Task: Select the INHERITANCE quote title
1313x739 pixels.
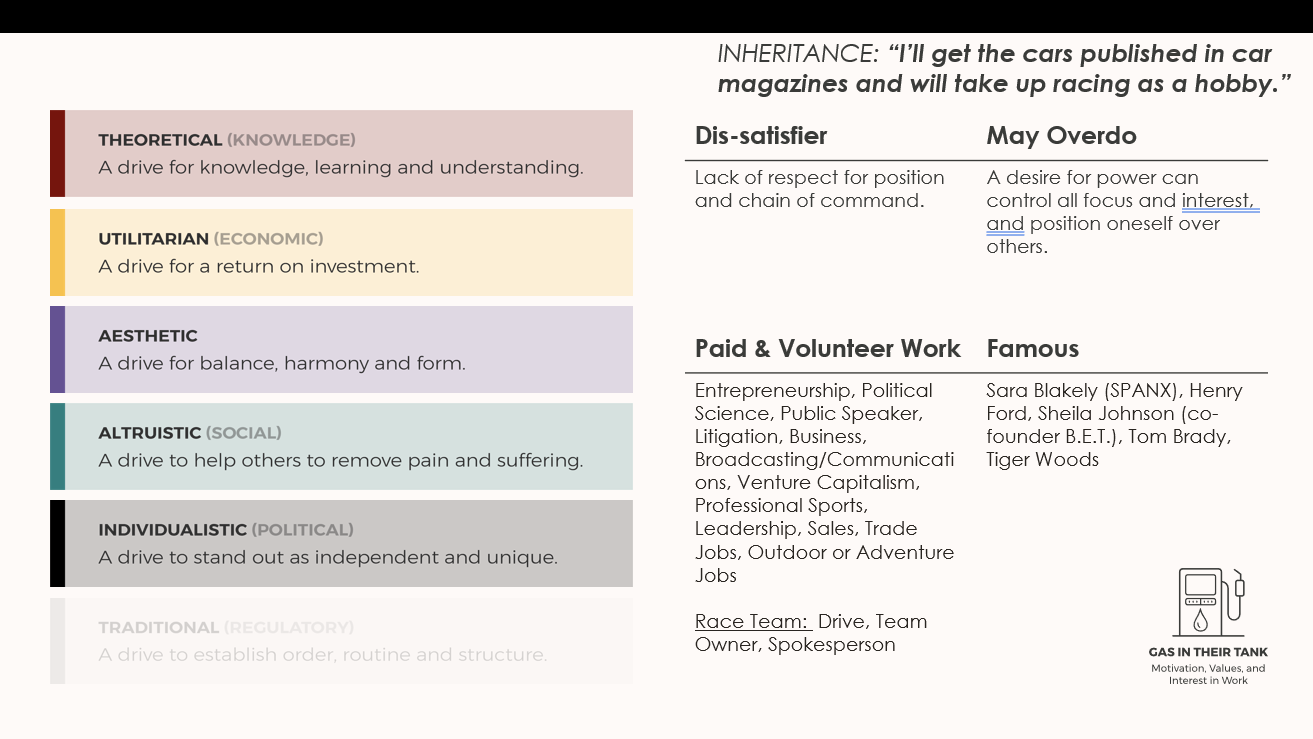Action: (x=1004, y=69)
